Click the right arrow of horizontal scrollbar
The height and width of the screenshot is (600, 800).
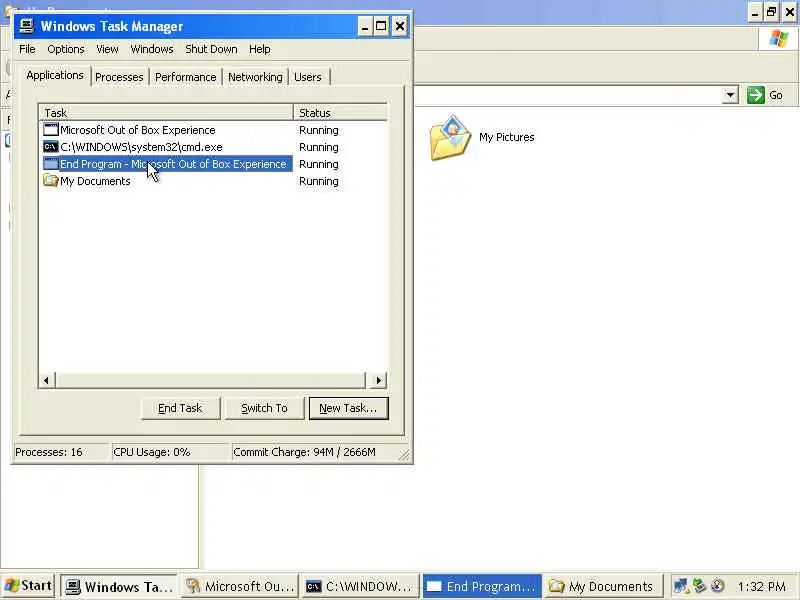pos(378,380)
